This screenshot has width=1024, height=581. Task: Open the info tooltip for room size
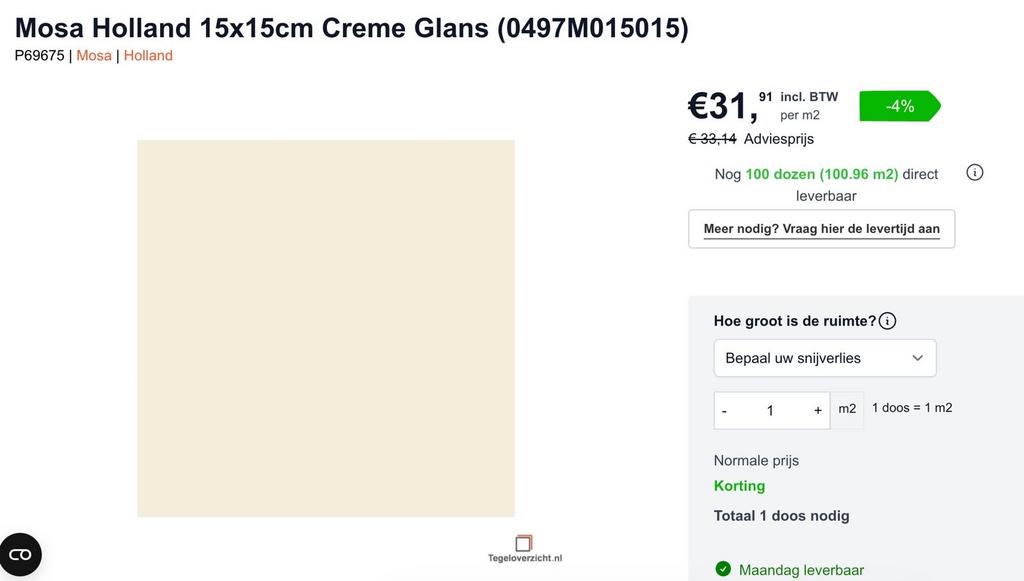888,321
